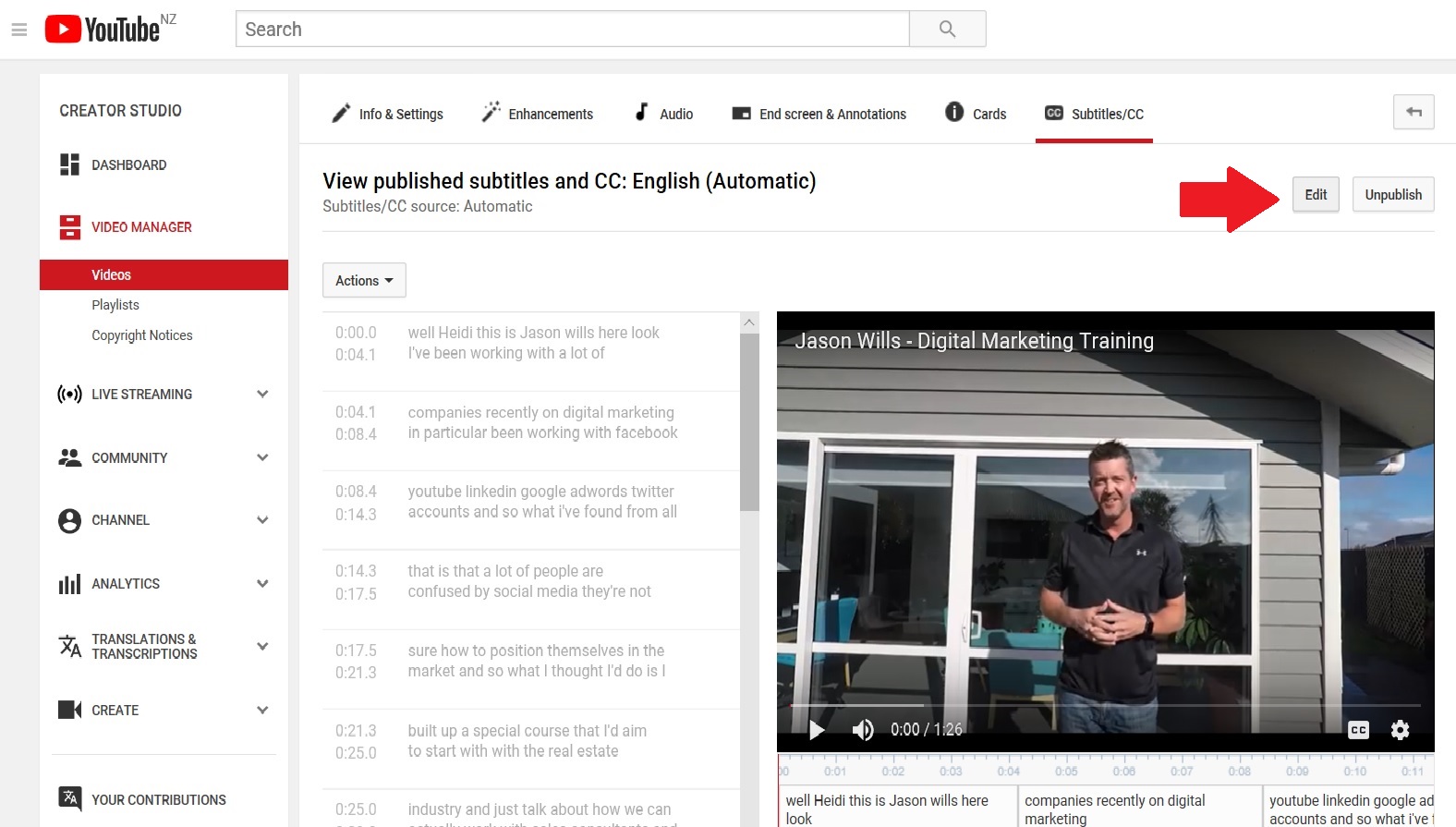Open Copyright Notices in sidebar

coord(142,335)
